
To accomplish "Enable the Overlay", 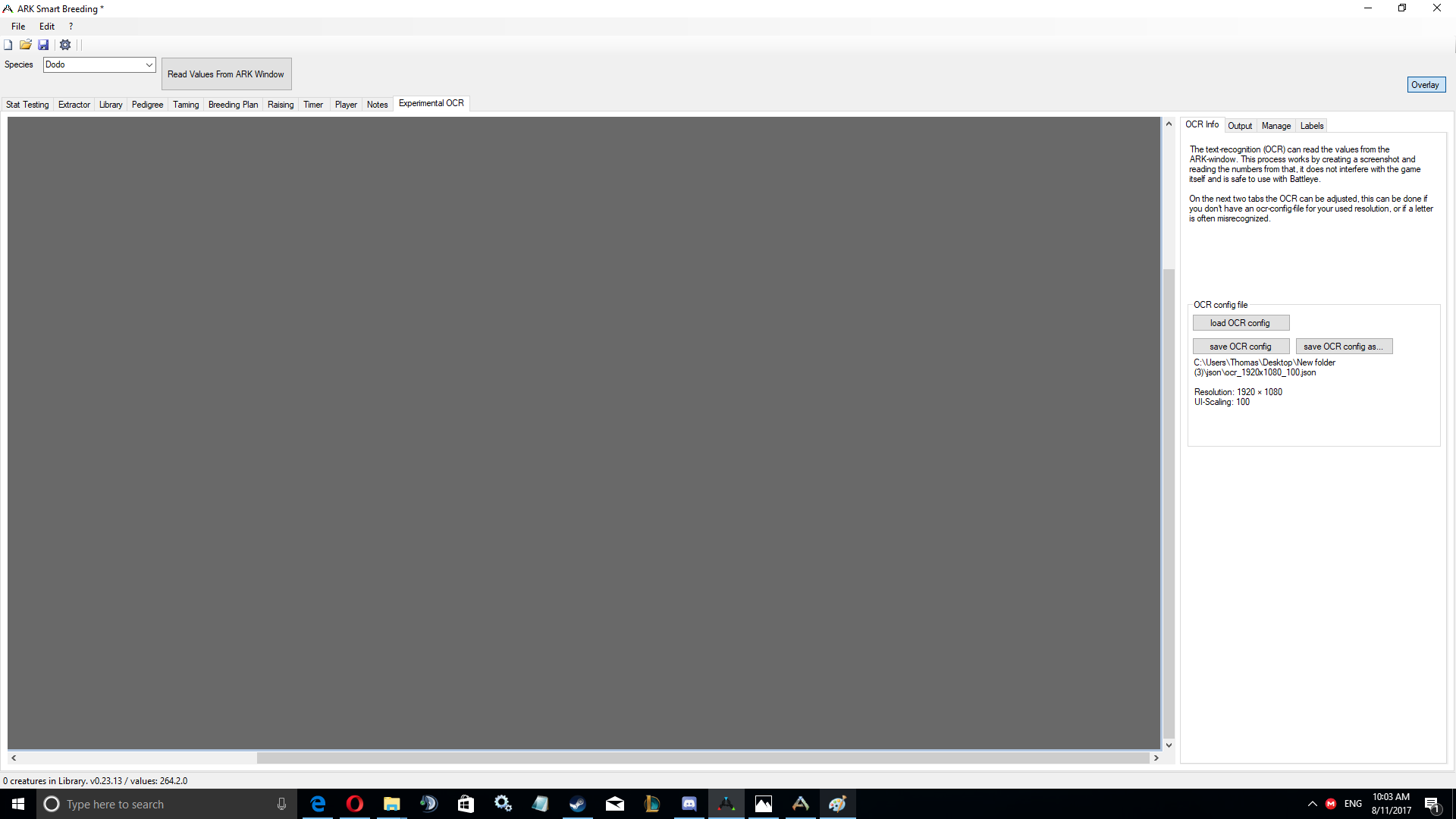I will 1426,84.
